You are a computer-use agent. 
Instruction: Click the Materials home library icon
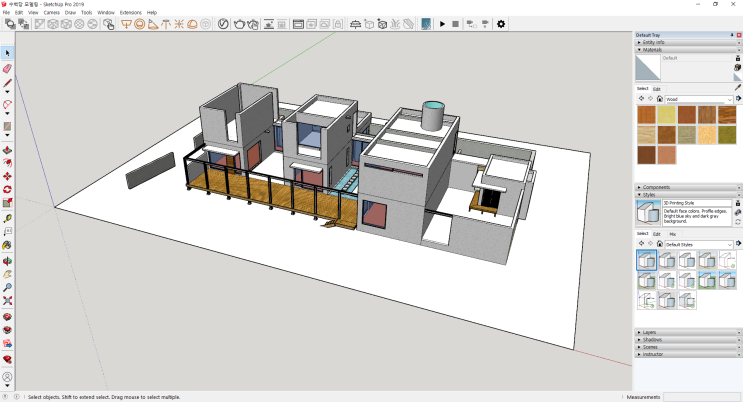[659, 99]
